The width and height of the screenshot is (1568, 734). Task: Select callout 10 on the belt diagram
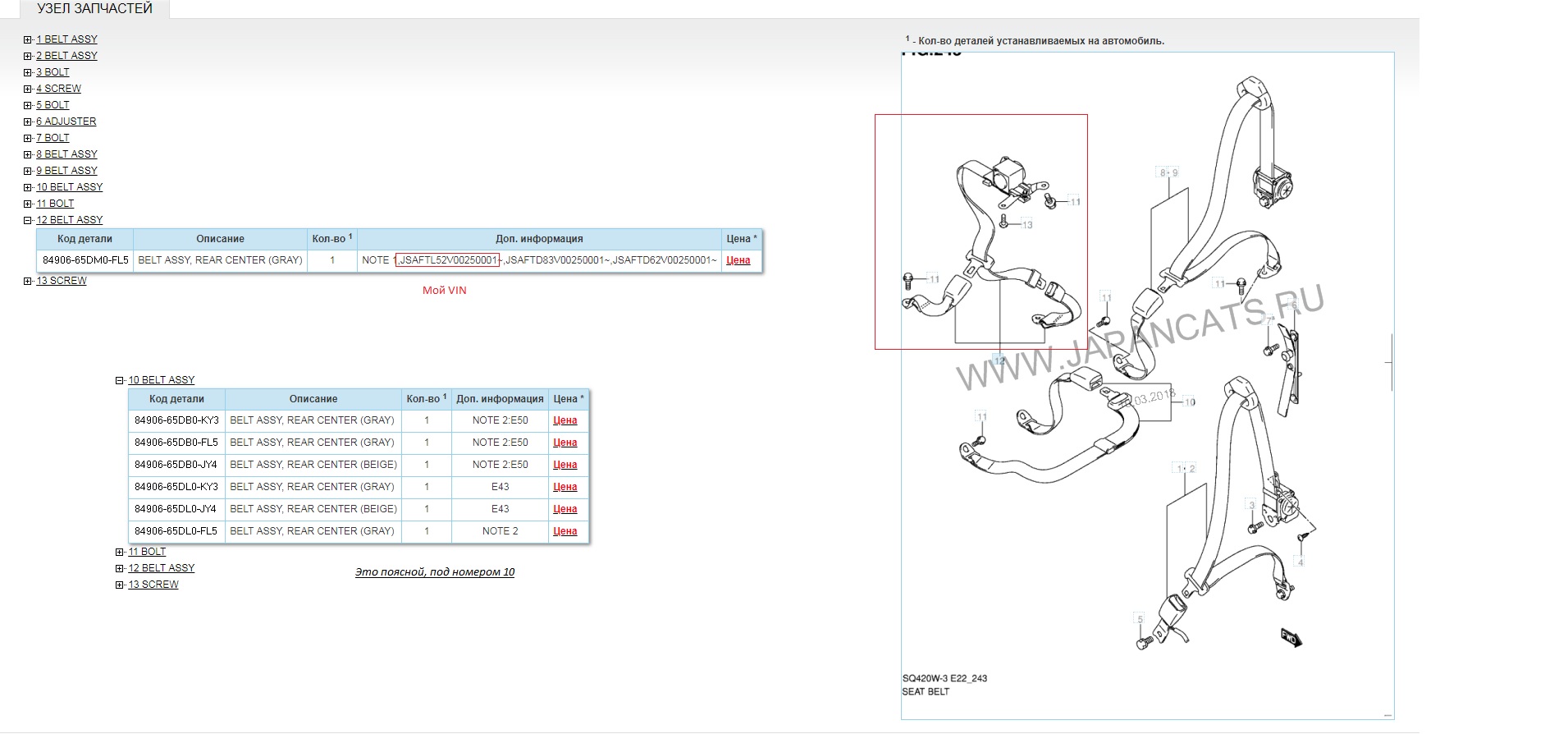tap(1189, 402)
